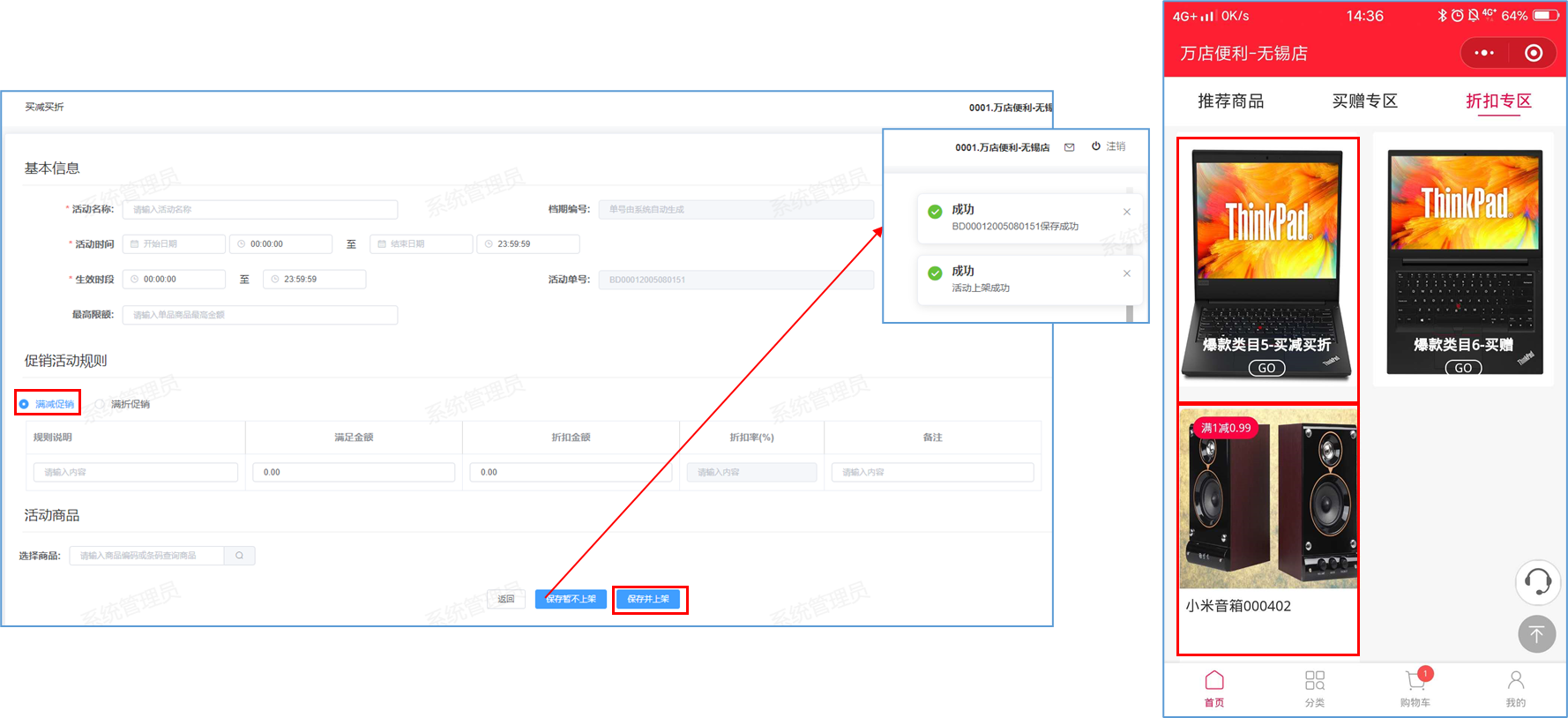Go to 首页 in bottom navigation
This screenshot has width=1568, height=718.
[x=1214, y=689]
